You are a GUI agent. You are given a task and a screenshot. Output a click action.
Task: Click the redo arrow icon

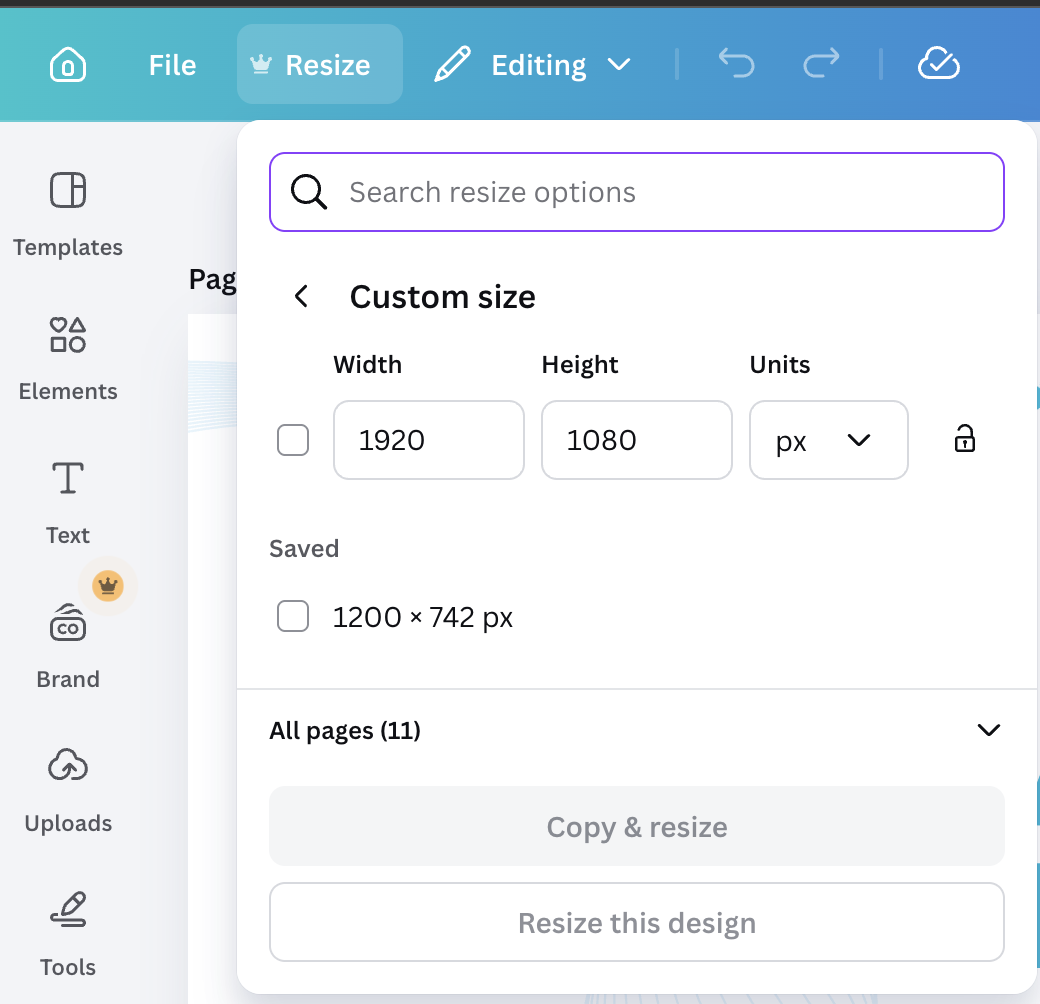pos(821,65)
